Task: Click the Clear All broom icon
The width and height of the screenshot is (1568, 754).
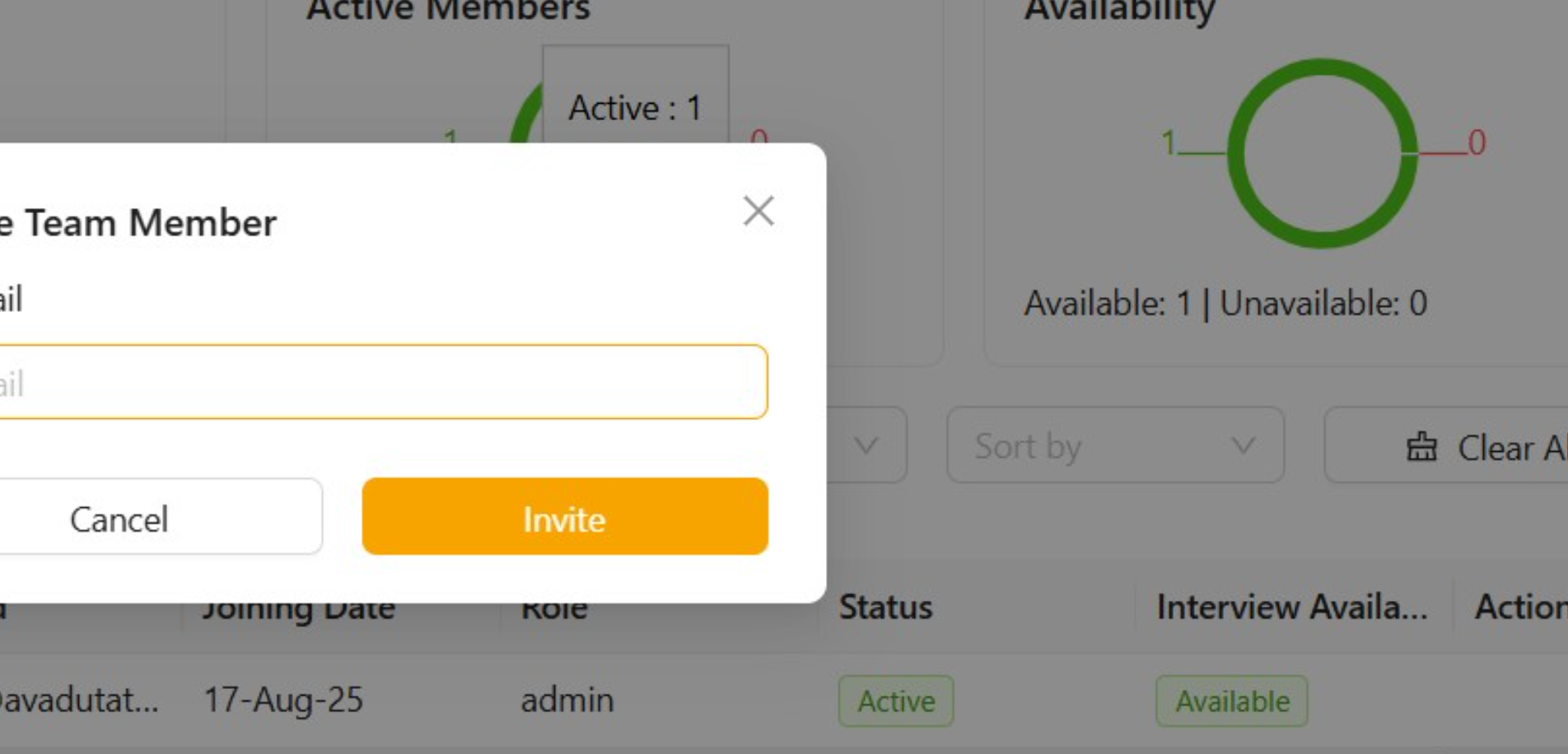Action: click(x=1421, y=448)
